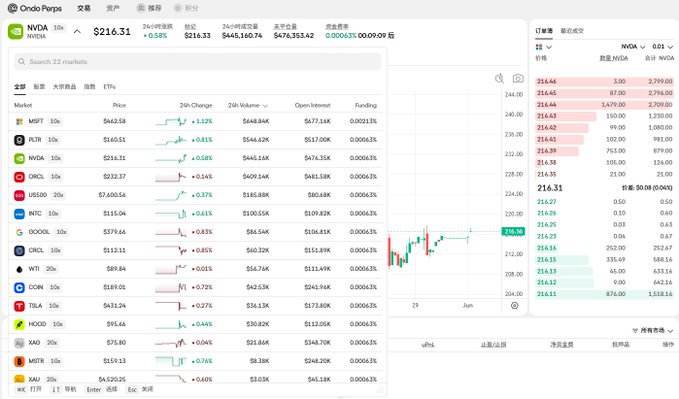Click the chart indicator icon beside camera
The image size is (679, 399).
click(499, 78)
